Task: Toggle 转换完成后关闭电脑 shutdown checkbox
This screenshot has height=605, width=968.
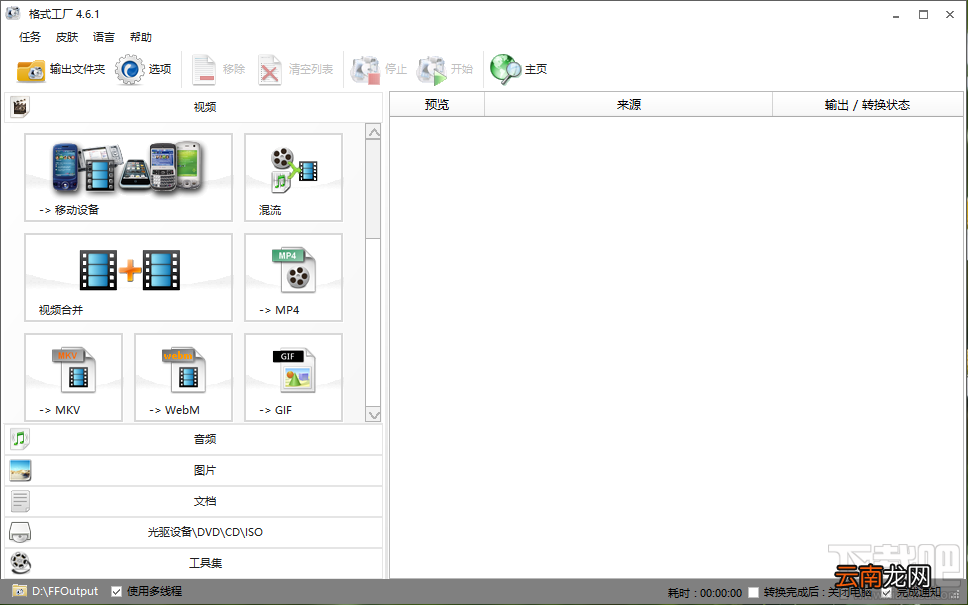Action: 753,593
